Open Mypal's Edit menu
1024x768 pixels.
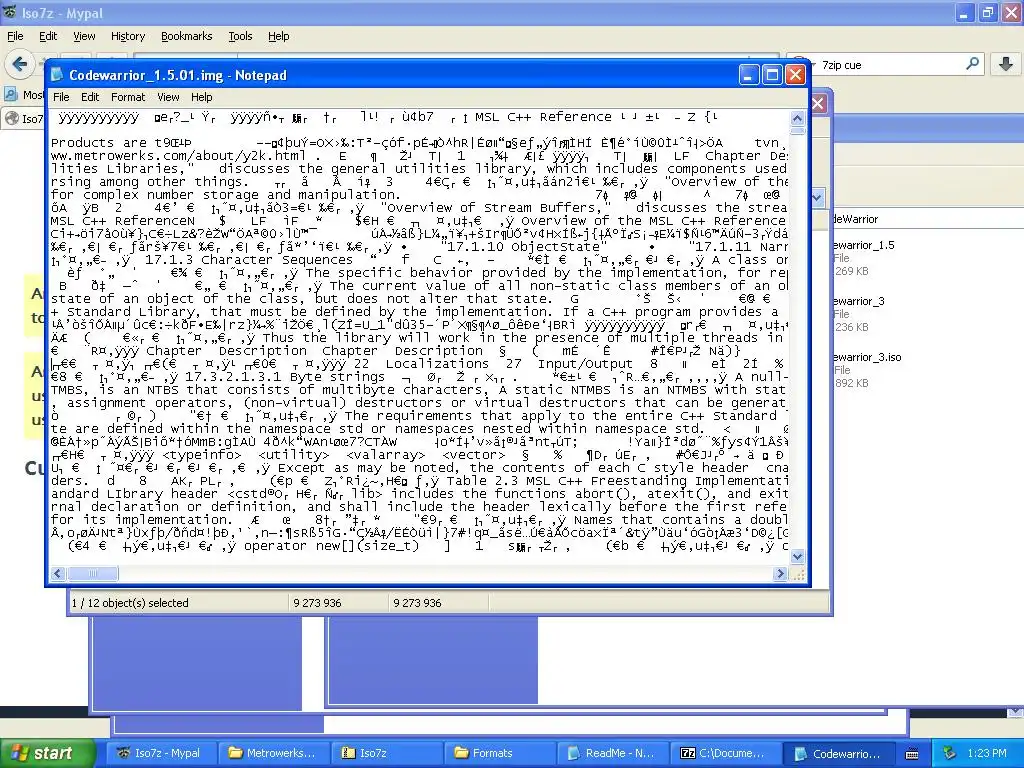click(48, 36)
